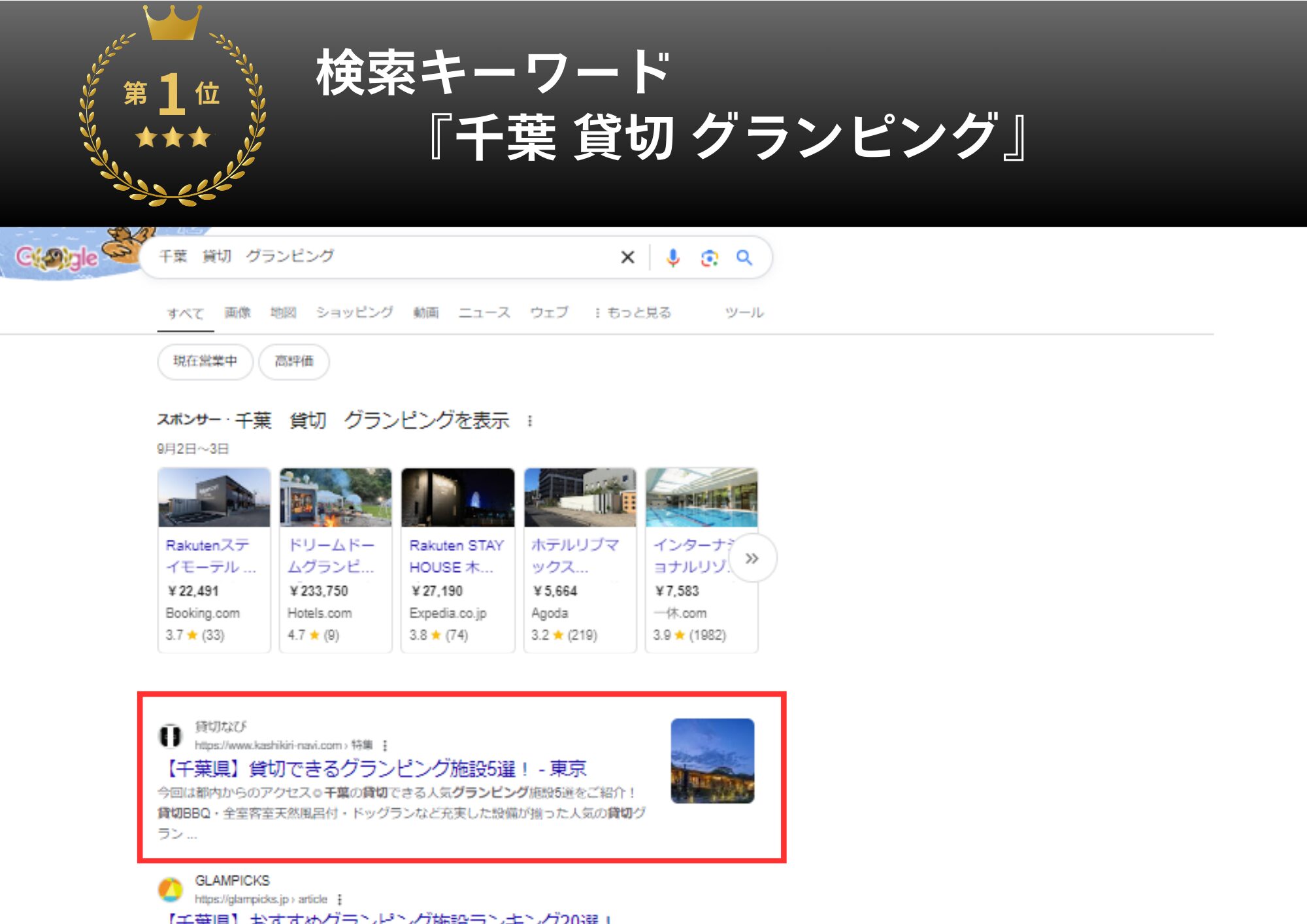Viewport: 1307px width, 924px height.
Task: Click the Rakutenステイモーテル card photo
Action: click(214, 497)
